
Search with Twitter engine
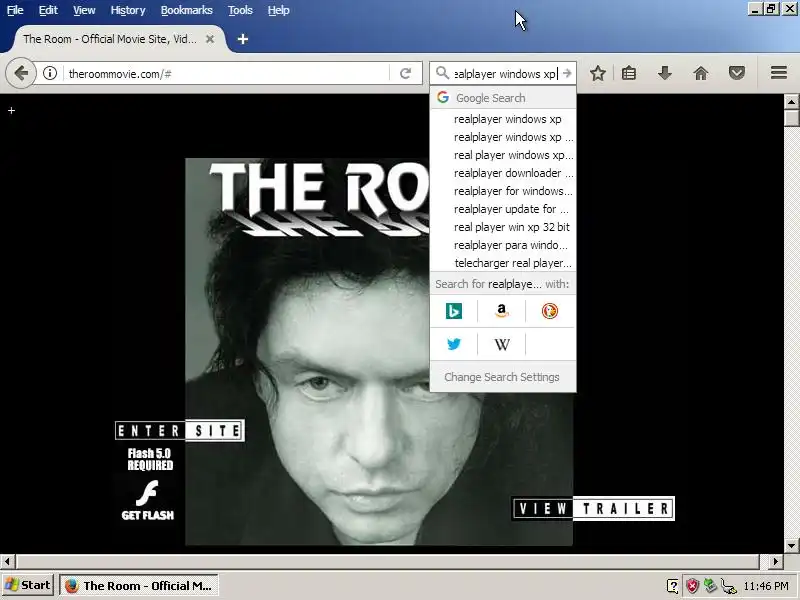[x=454, y=344]
